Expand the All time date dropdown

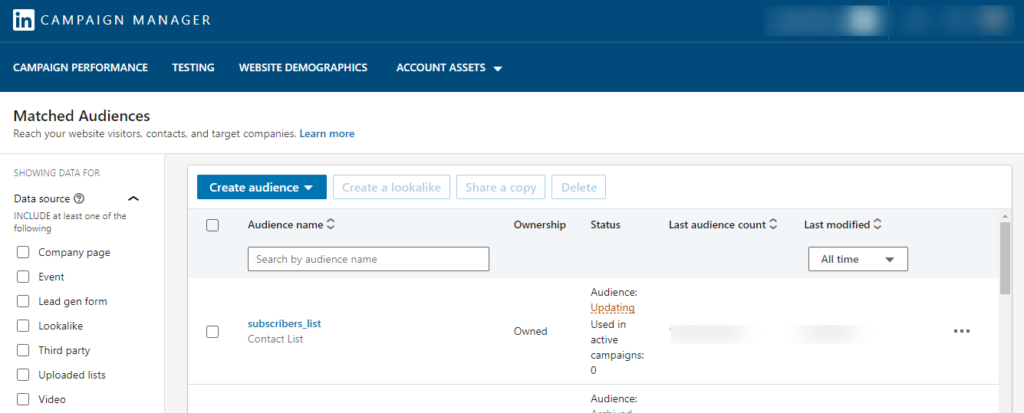(858, 259)
